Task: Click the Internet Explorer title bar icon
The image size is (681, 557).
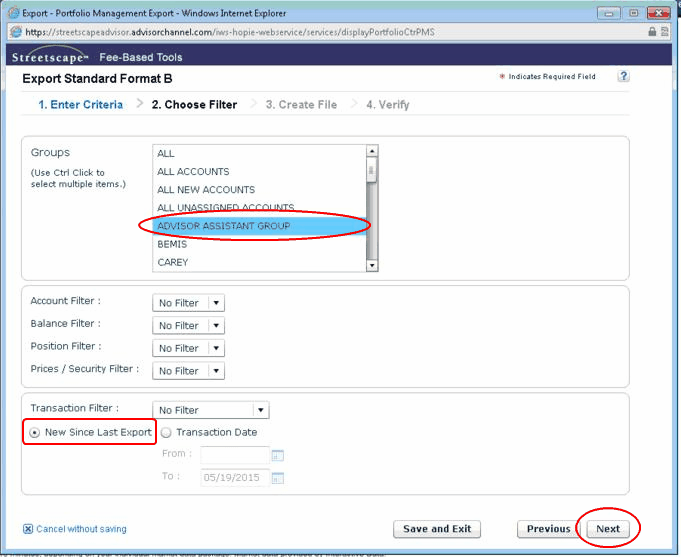Action: click(13, 12)
